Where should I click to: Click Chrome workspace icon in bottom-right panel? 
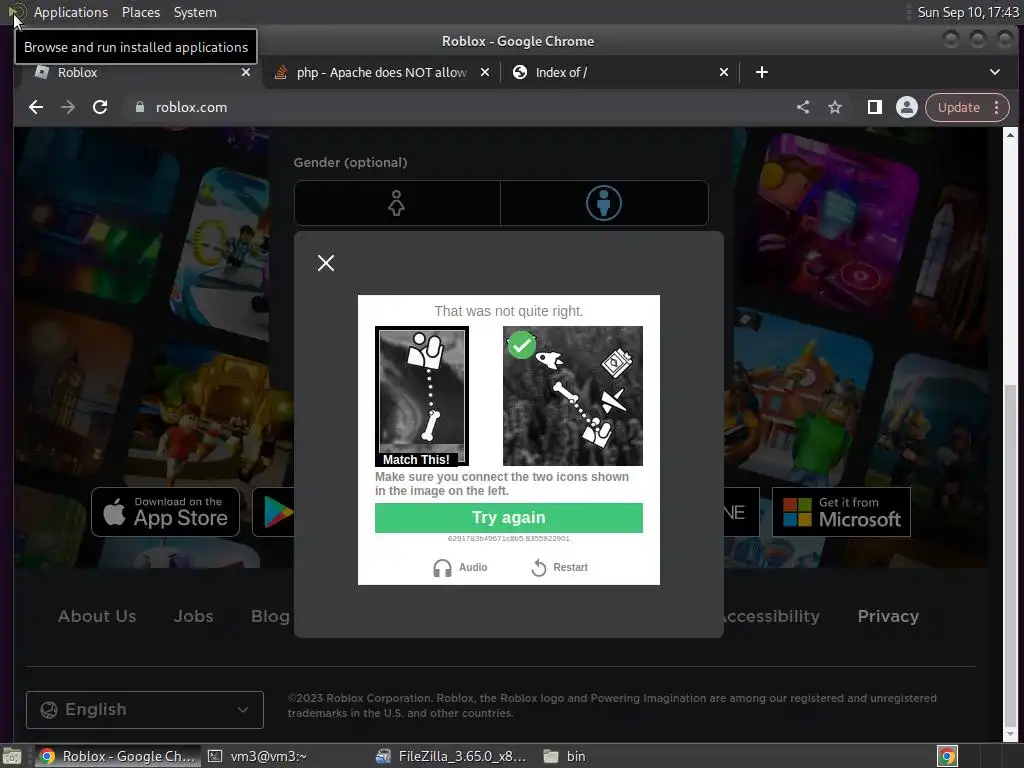click(947, 756)
